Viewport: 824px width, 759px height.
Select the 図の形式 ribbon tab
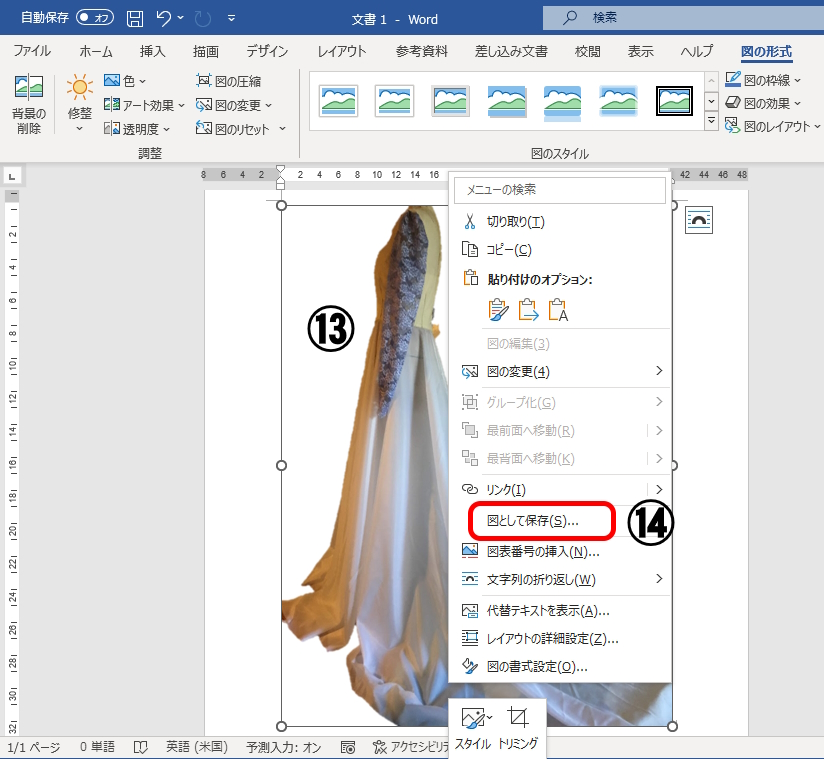point(767,52)
